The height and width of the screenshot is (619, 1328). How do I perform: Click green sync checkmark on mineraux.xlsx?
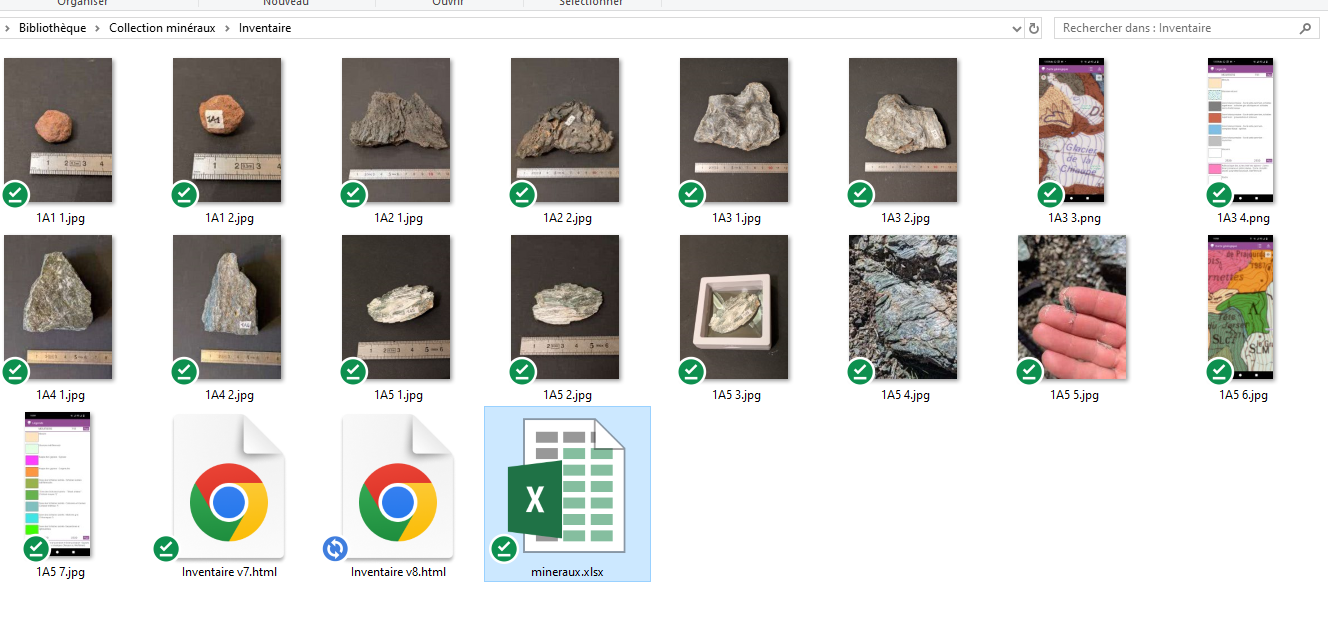pyautogui.click(x=505, y=548)
